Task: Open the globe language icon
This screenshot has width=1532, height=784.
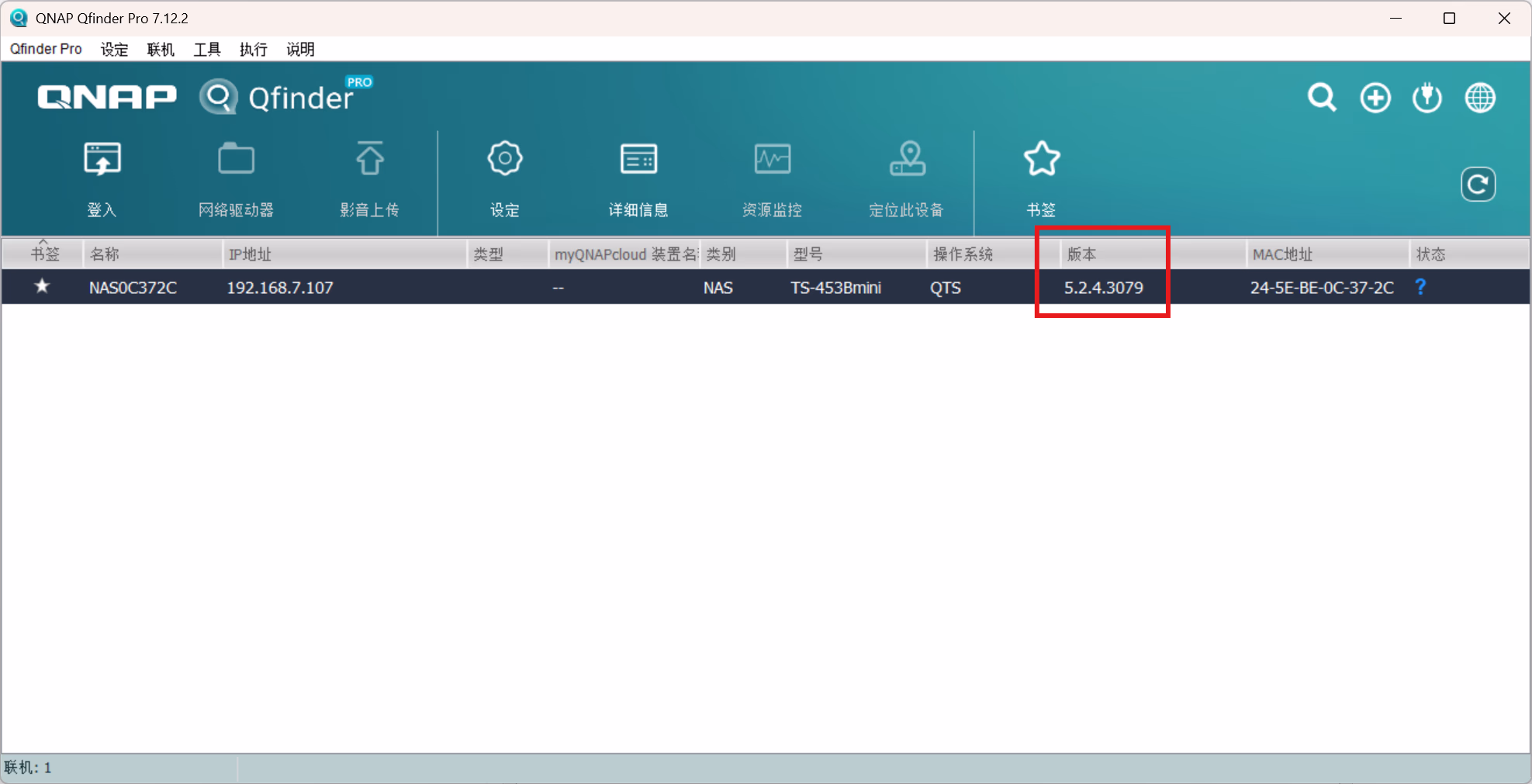Action: click(x=1480, y=98)
